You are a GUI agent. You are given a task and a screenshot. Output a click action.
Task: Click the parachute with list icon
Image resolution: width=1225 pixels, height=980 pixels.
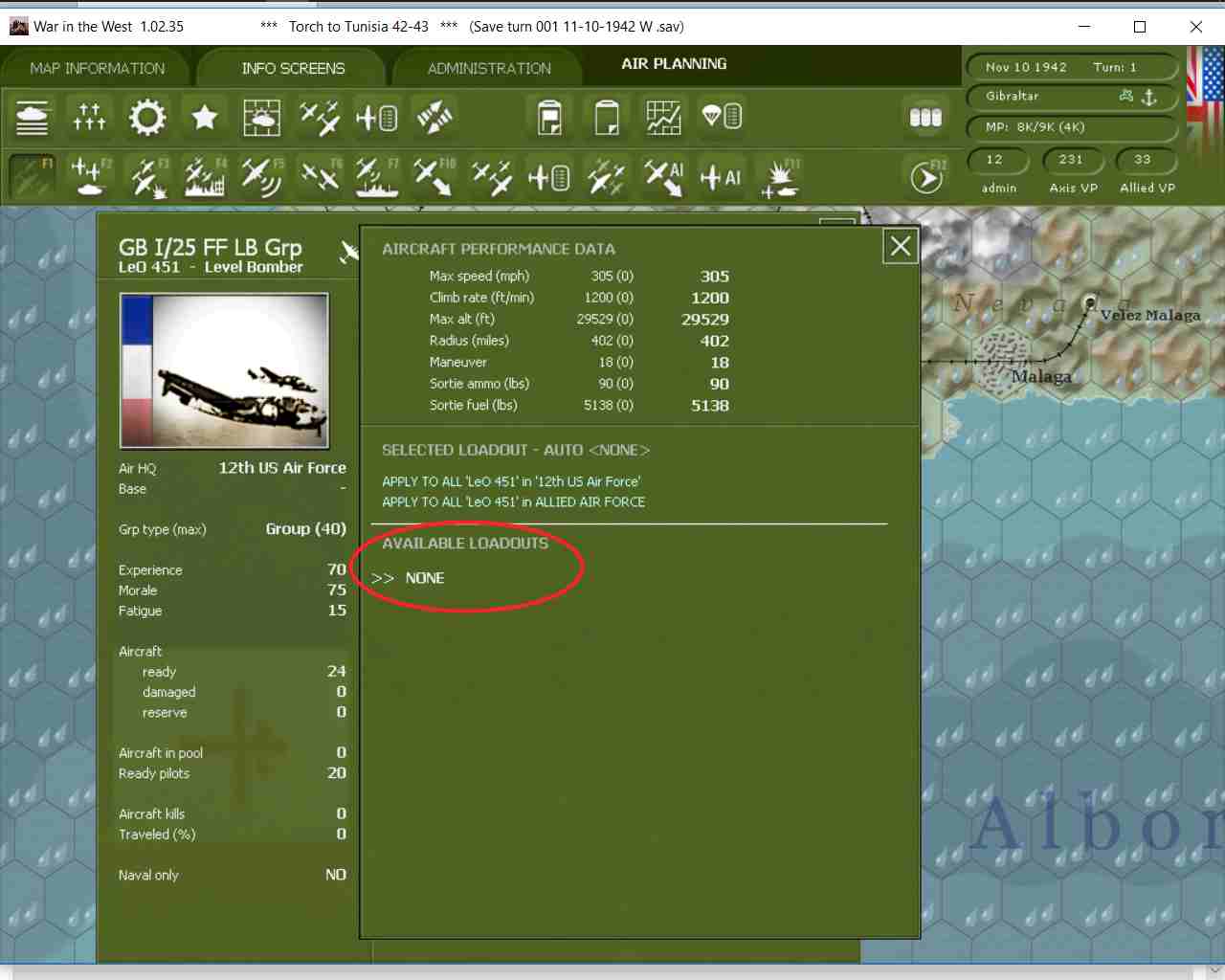tap(722, 117)
